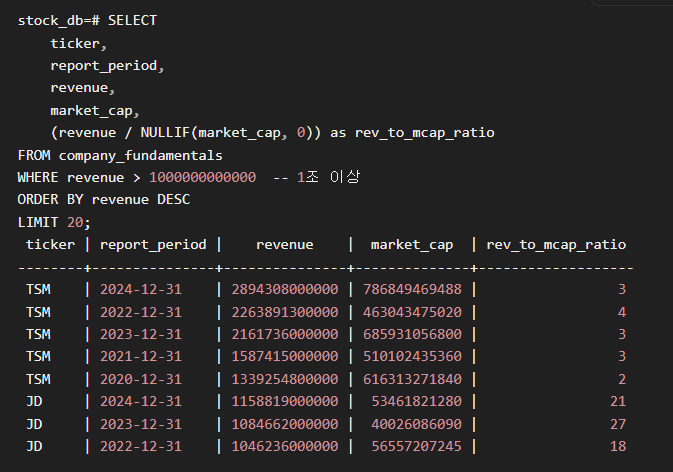Image resolution: width=673 pixels, height=472 pixels.
Task: Click date 2022-12-31 in the JD row
Action: tap(141, 447)
